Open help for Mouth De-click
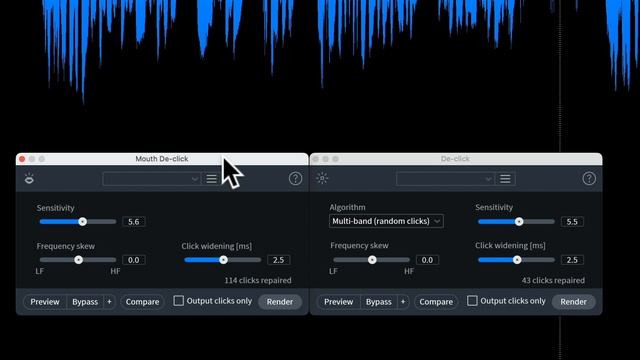Image resolution: width=640 pixels, height=360 pixels. point(295,179)
